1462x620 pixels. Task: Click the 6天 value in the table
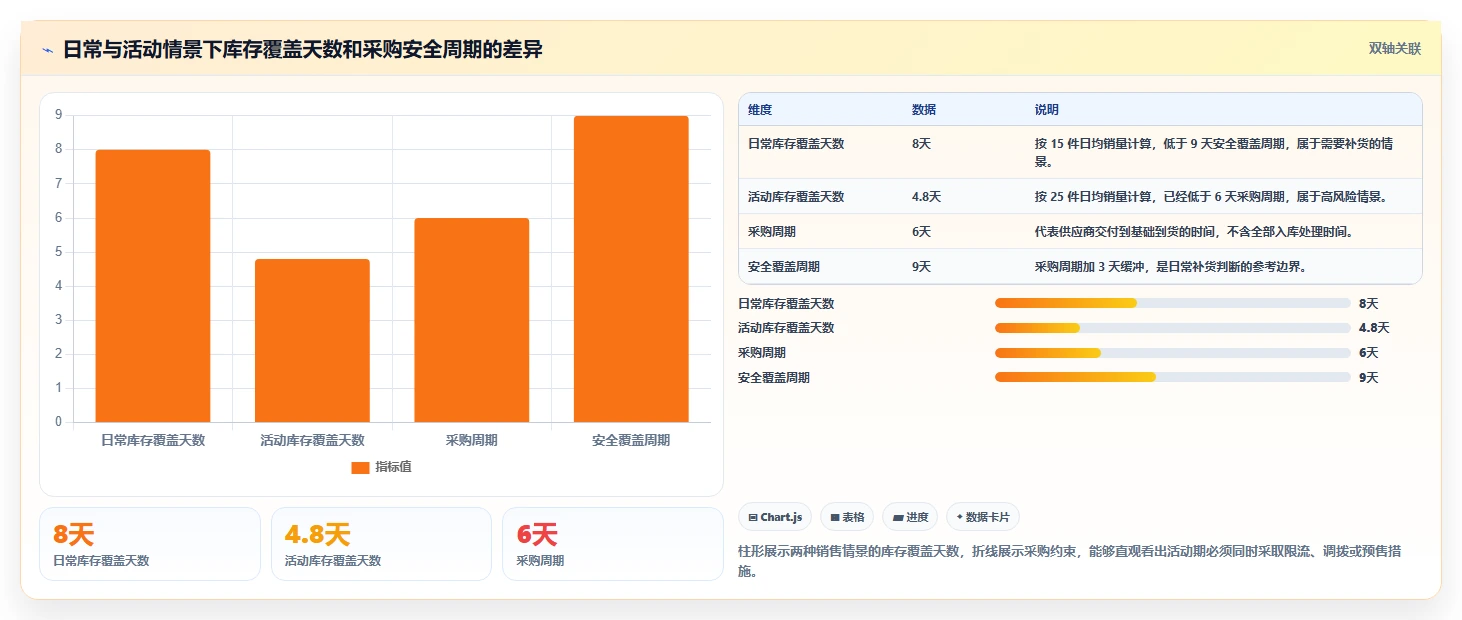tap(921, 232)
